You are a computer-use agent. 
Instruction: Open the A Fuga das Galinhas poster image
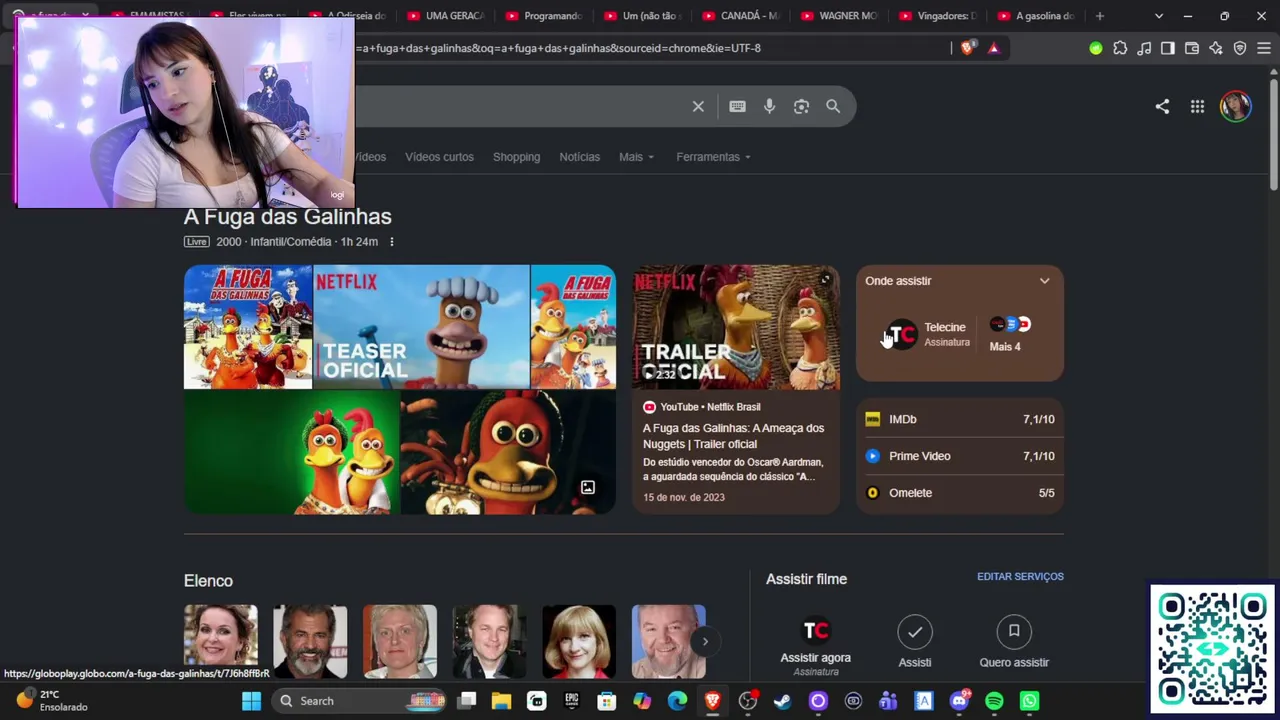pyautogui.click(x=248, y=326)
